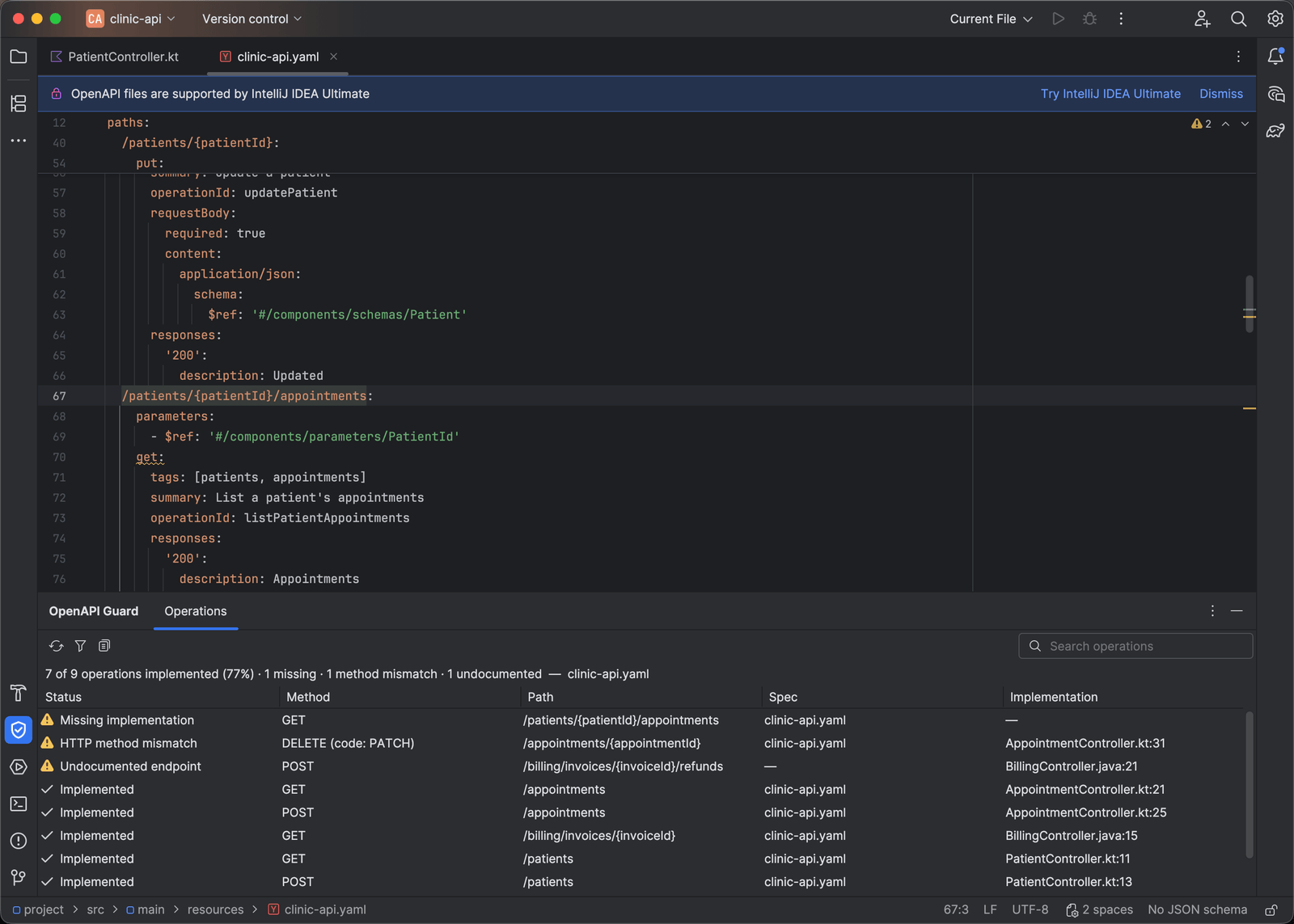Open More Actions vertical dots near Debug

pyautogui.click(x=1121, y=19)
